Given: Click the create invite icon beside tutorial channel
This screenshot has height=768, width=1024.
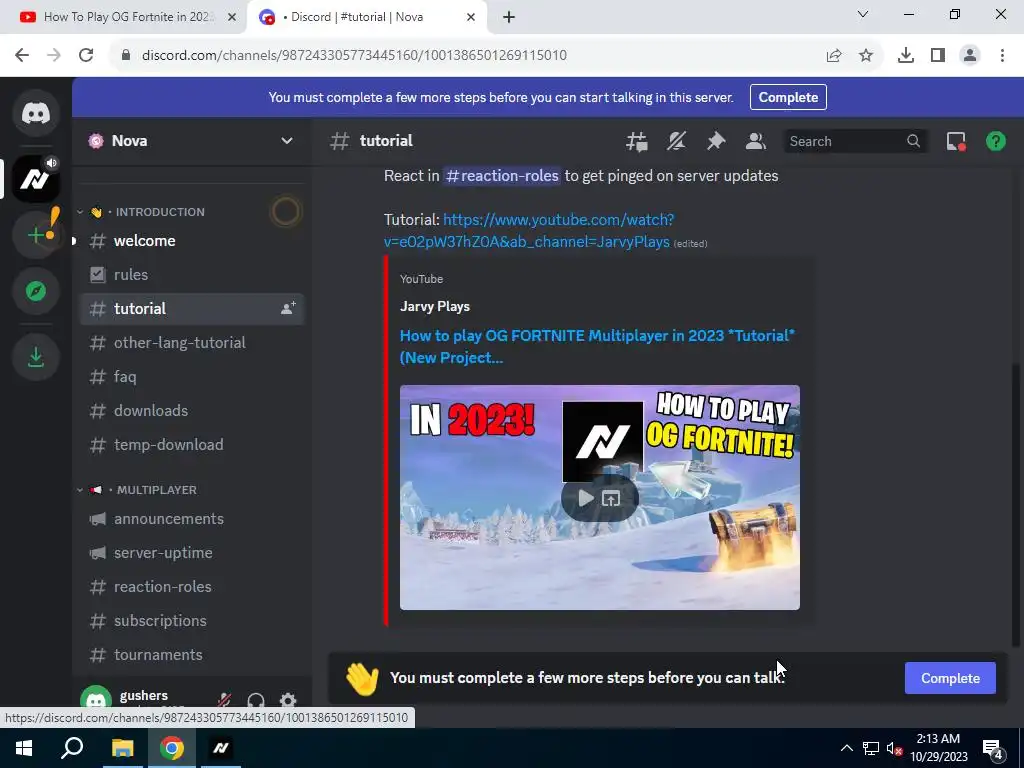Looking at the screenshot, I should point(288,308).
